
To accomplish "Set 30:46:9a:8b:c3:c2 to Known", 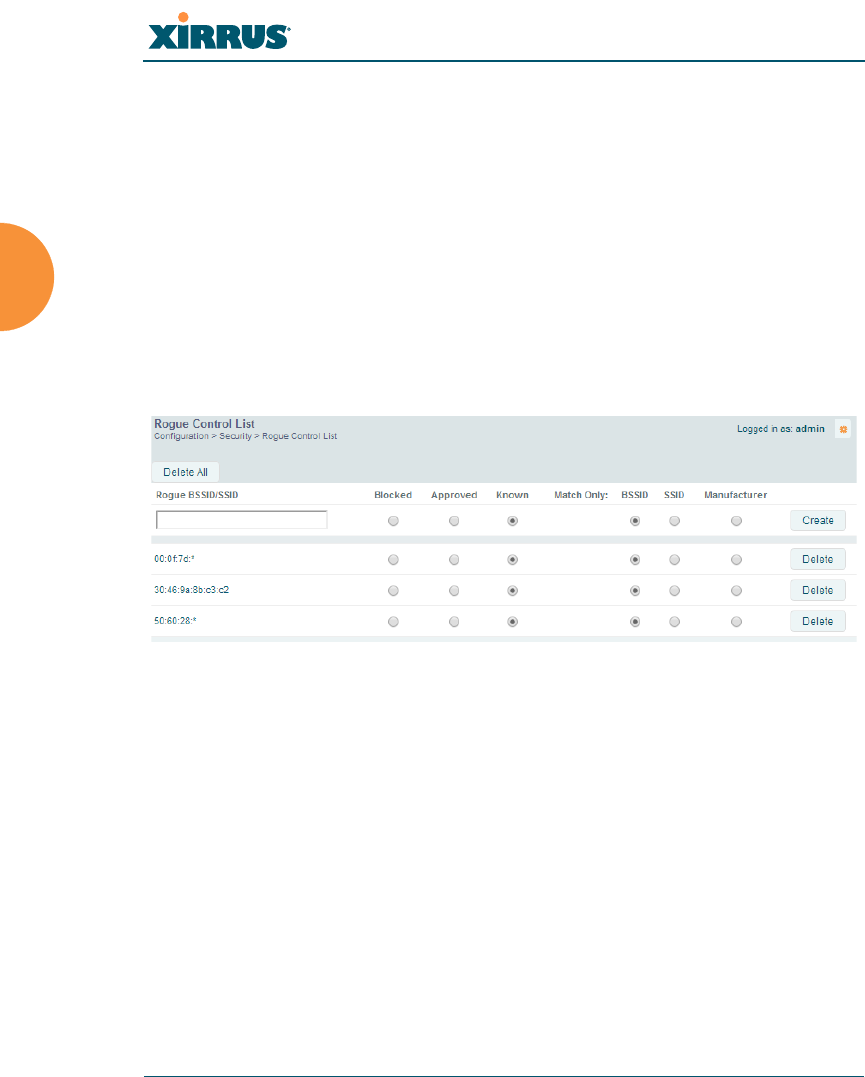I will 513,591.
